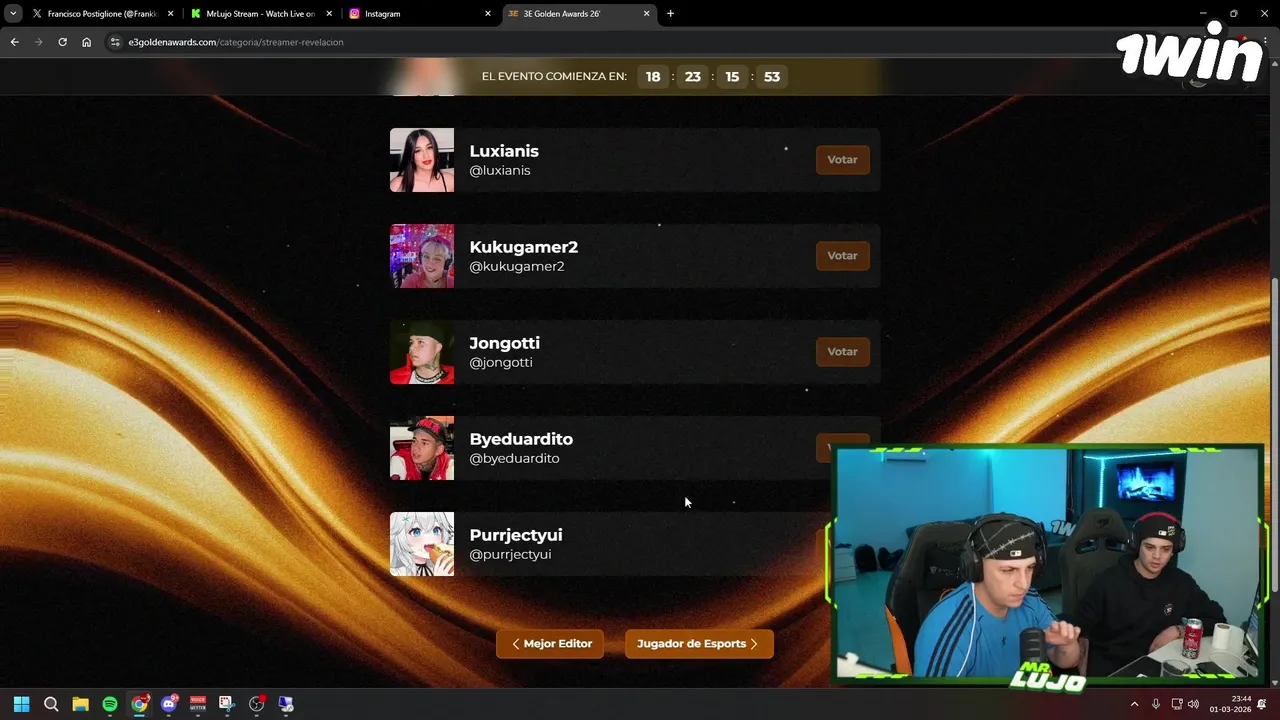Switch to the MrLujo Stream tab

[261, 14]
